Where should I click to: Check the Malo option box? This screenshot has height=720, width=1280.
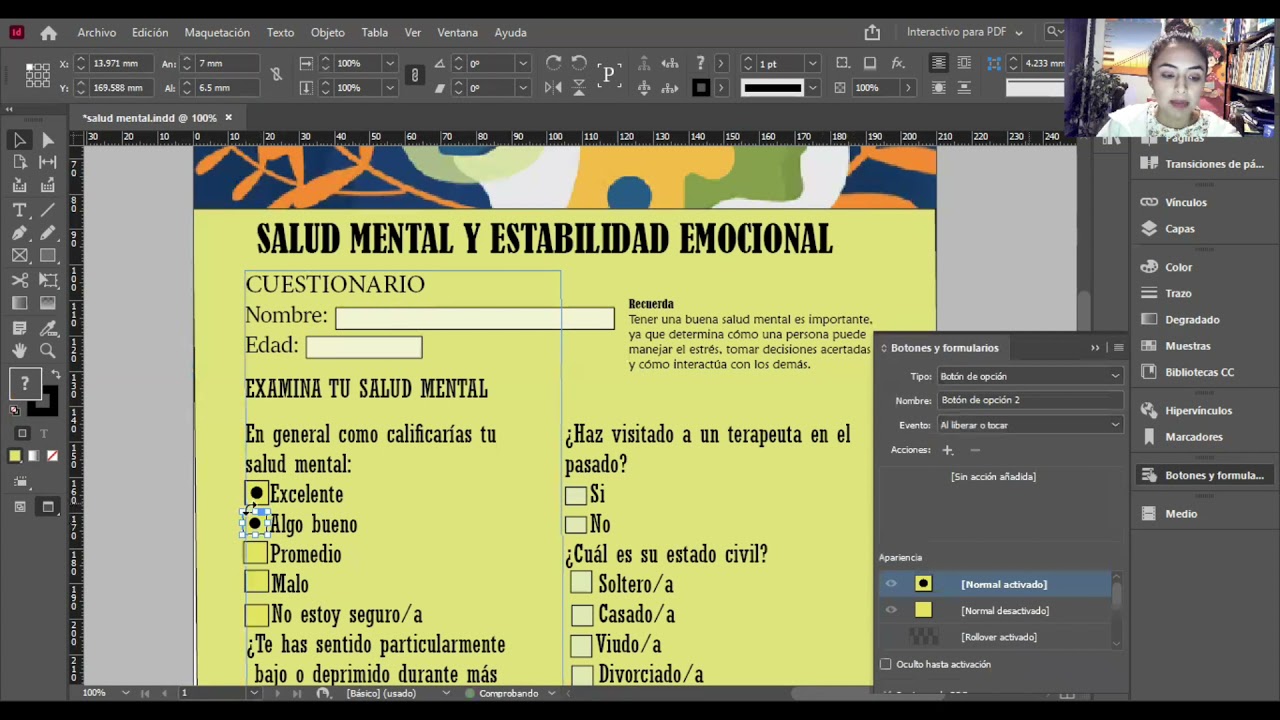coord(257,583)
